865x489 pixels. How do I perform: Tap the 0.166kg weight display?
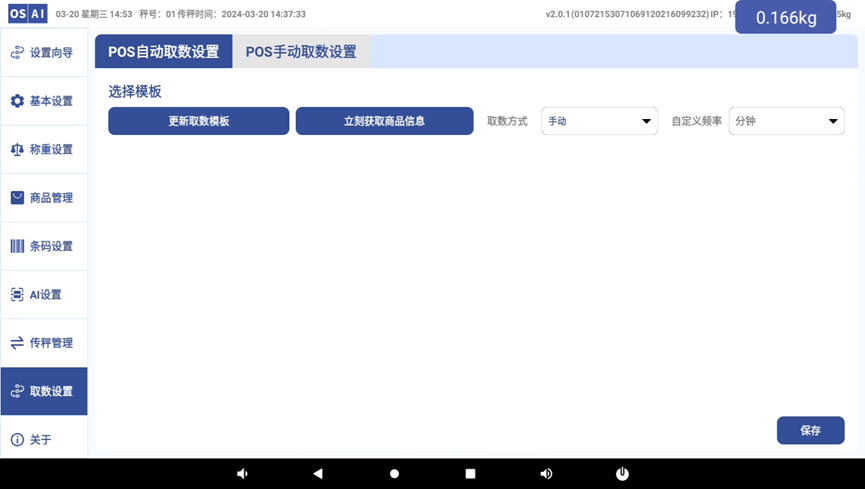(x=785, y=17)
